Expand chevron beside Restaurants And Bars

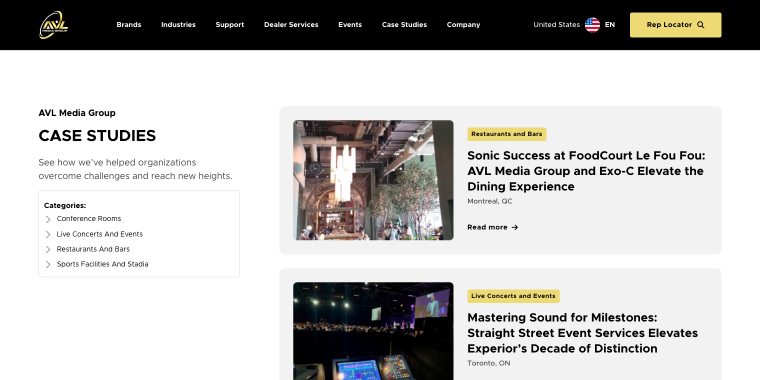(48, 250)
